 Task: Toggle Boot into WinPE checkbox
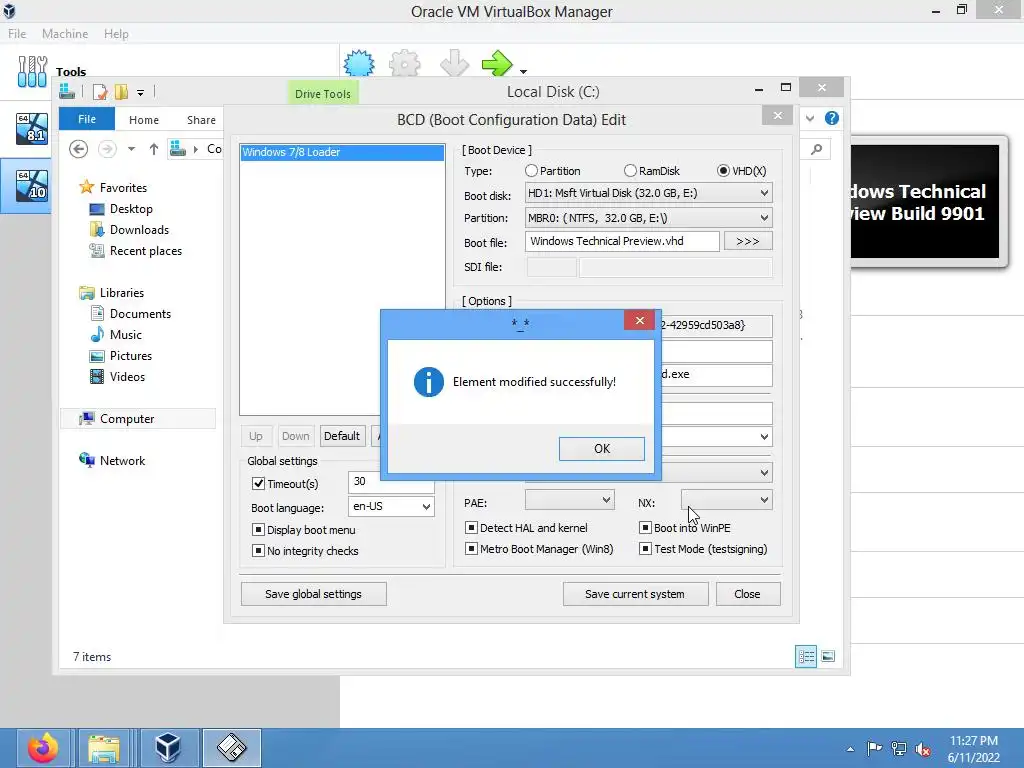click(x=645, y=528)
